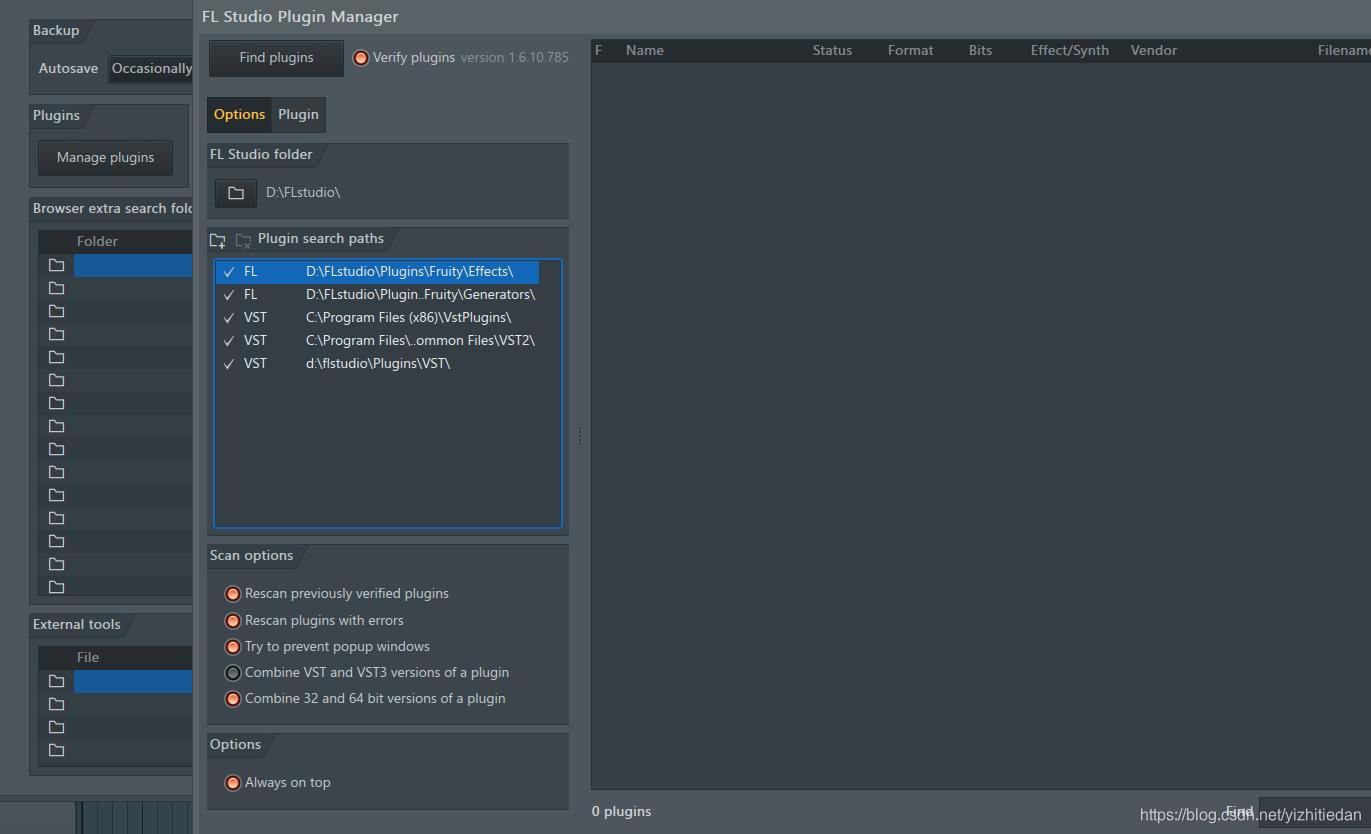
Task: Uncheck the Common Files\VST2 path checkmark
Action: coord(229,341)
